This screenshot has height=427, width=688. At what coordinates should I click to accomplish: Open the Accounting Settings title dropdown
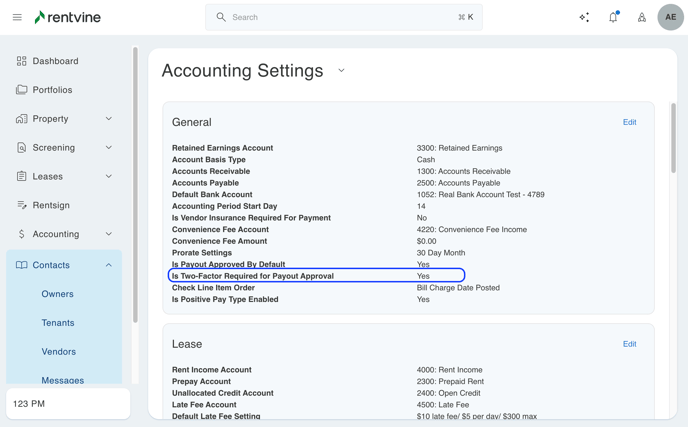pos(341,71)
